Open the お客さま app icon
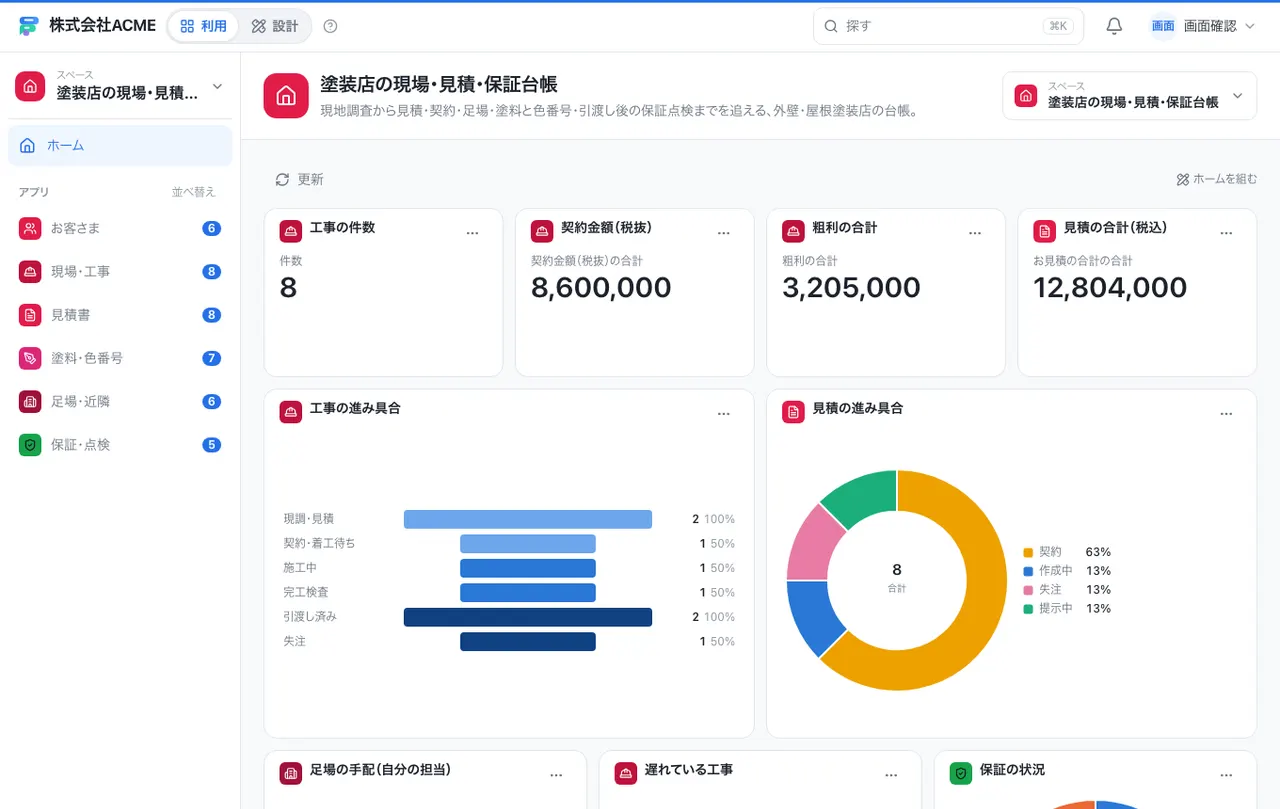The image size is (1280, 809). coord(30,228)
